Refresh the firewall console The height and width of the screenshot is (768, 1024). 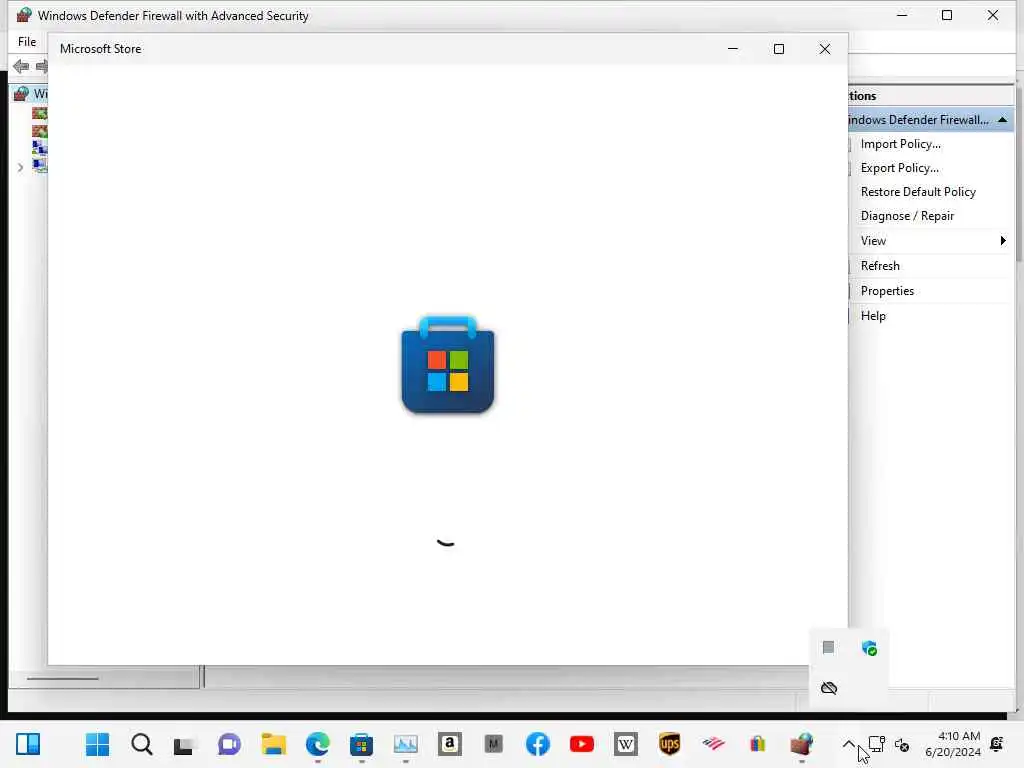click(x=880, y=266)
